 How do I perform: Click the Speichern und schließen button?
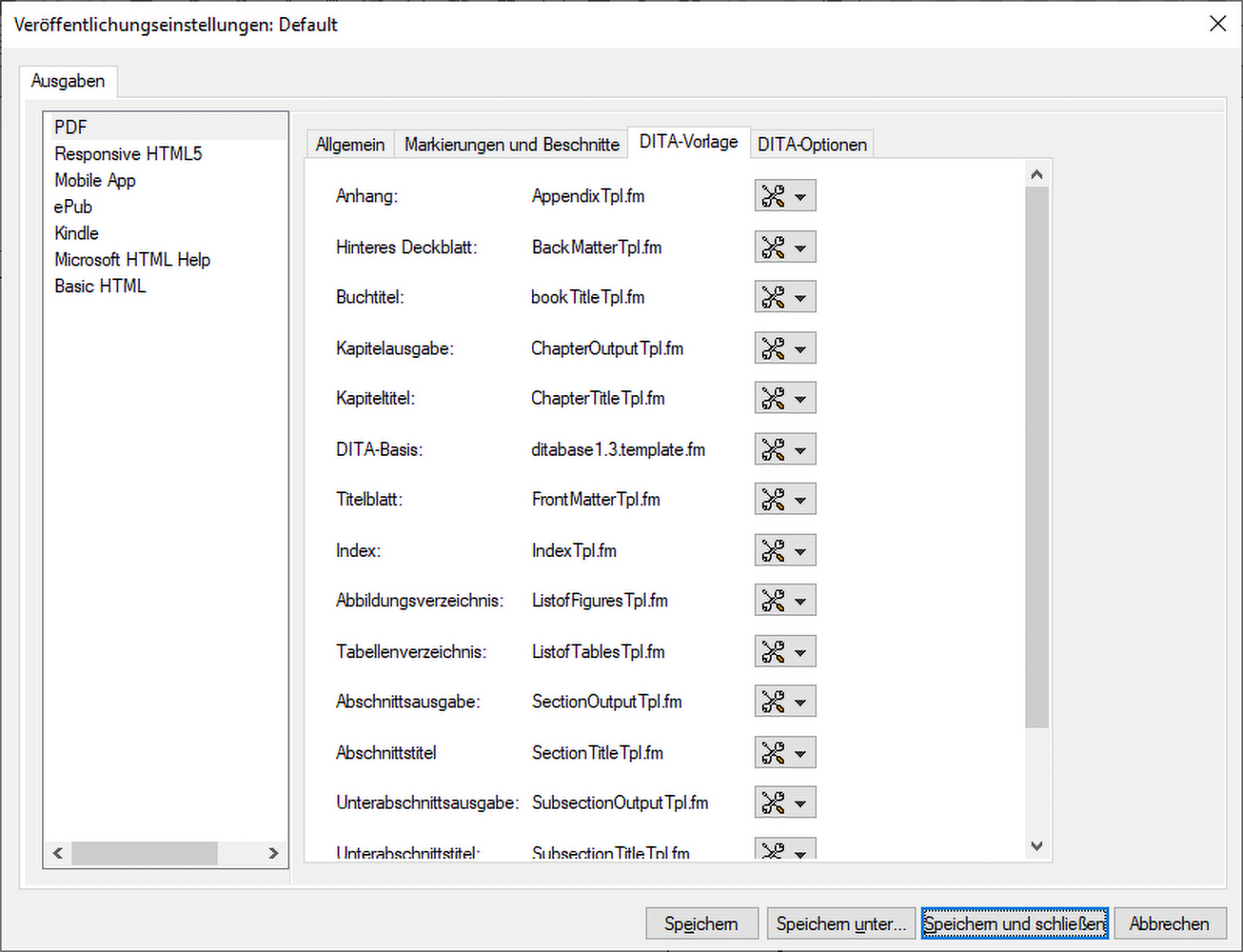point(1014,923)
